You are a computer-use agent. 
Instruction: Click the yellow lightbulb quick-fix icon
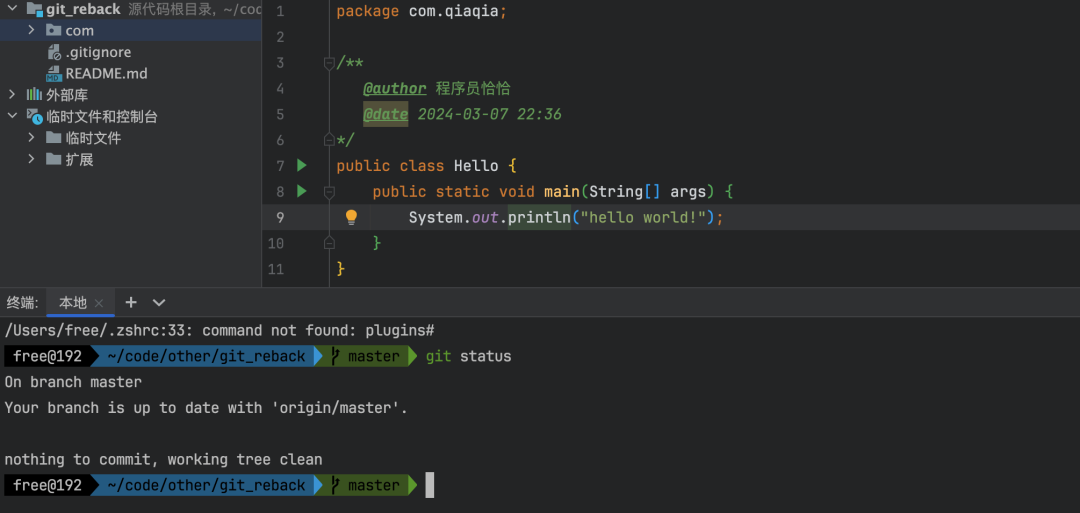[x=351, y=217]
